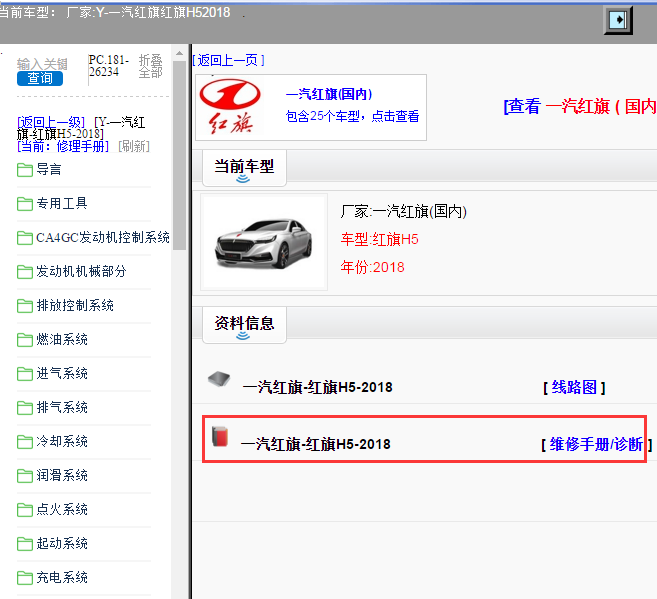Open the folder icon beside 专用工具
657x599 pixels.
(25, 204)
